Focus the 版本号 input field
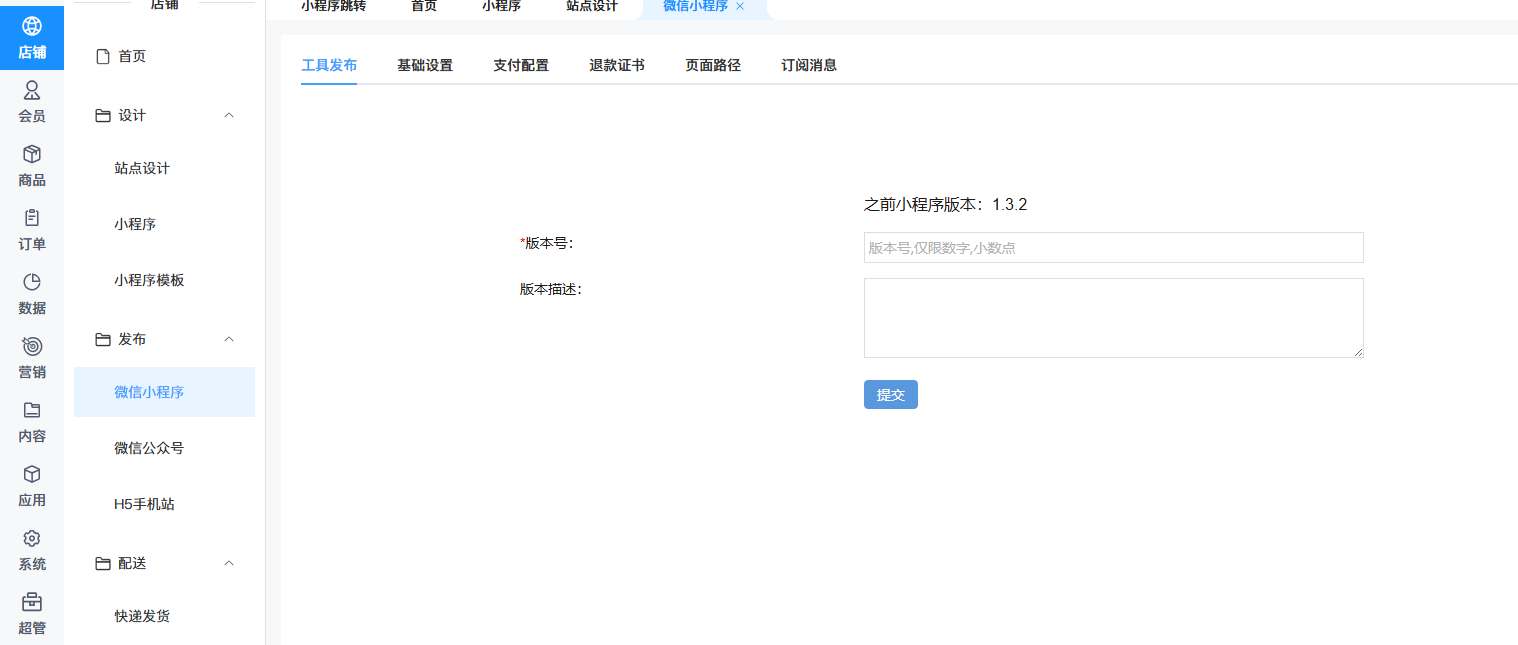 pyautogui.click(x=1114, y=248)
